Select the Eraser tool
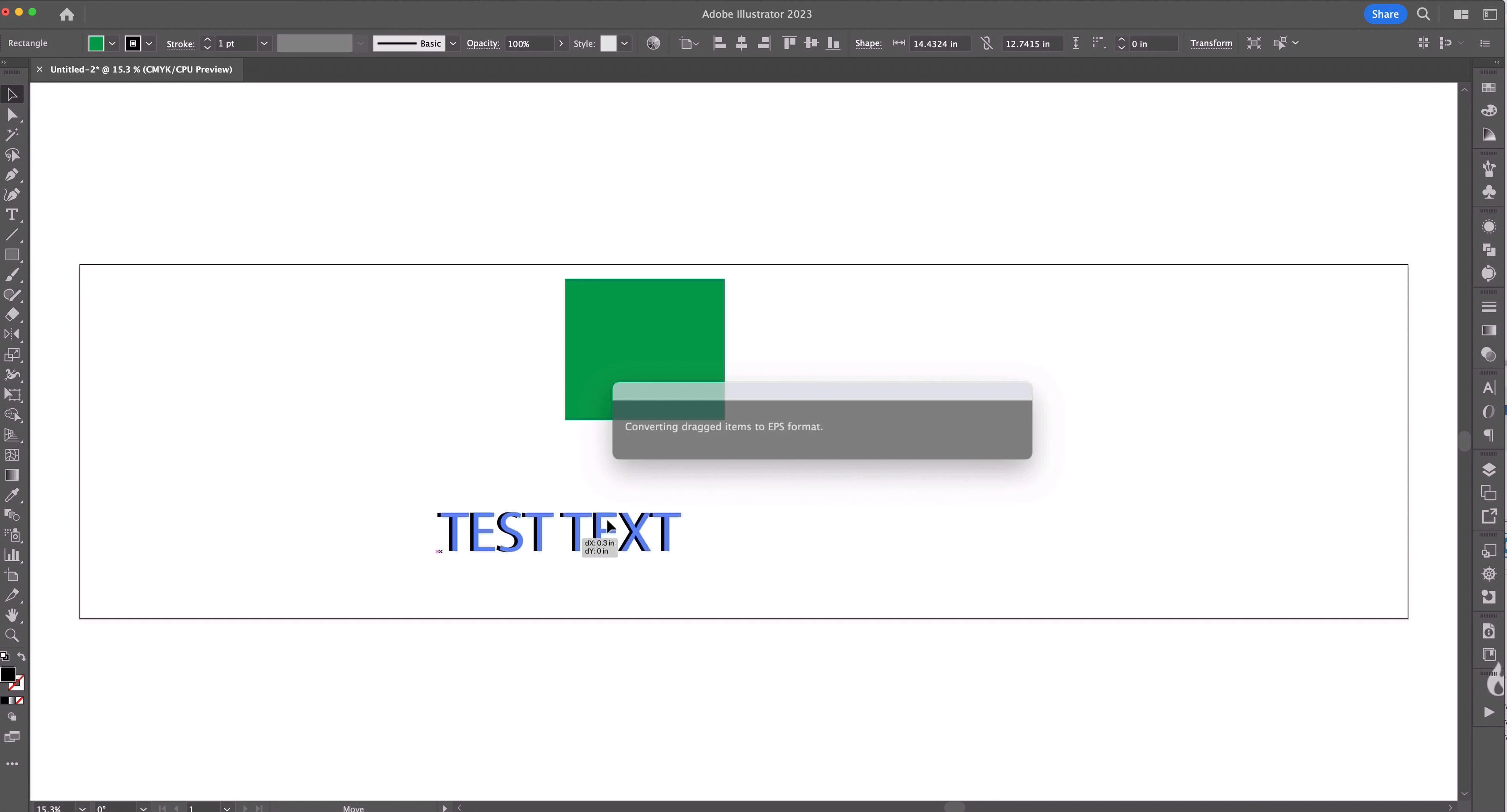This screenshot has height=812, width=1507. pyautogui.click(x=12, y=315)
